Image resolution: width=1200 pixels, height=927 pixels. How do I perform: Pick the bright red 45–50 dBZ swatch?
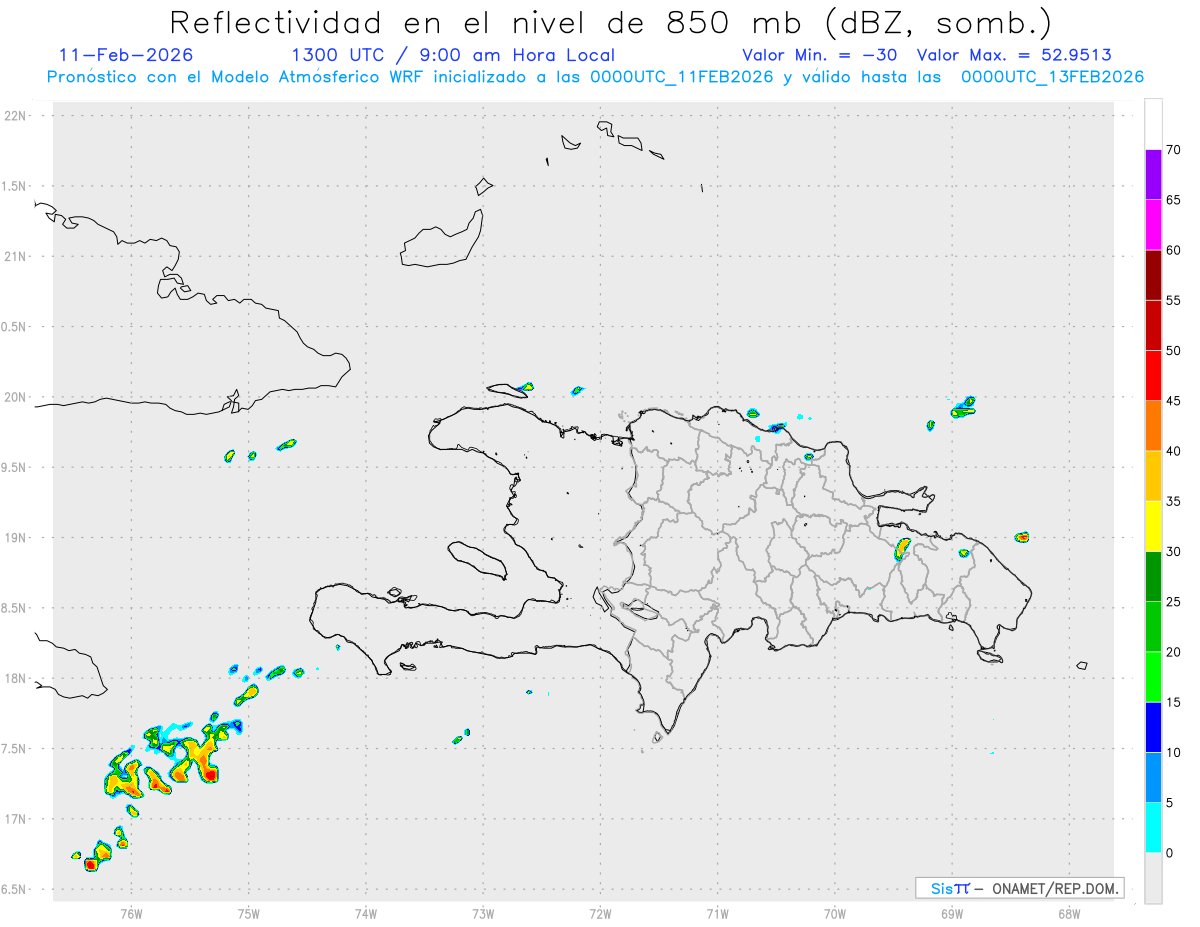(x=1153, y=375)
